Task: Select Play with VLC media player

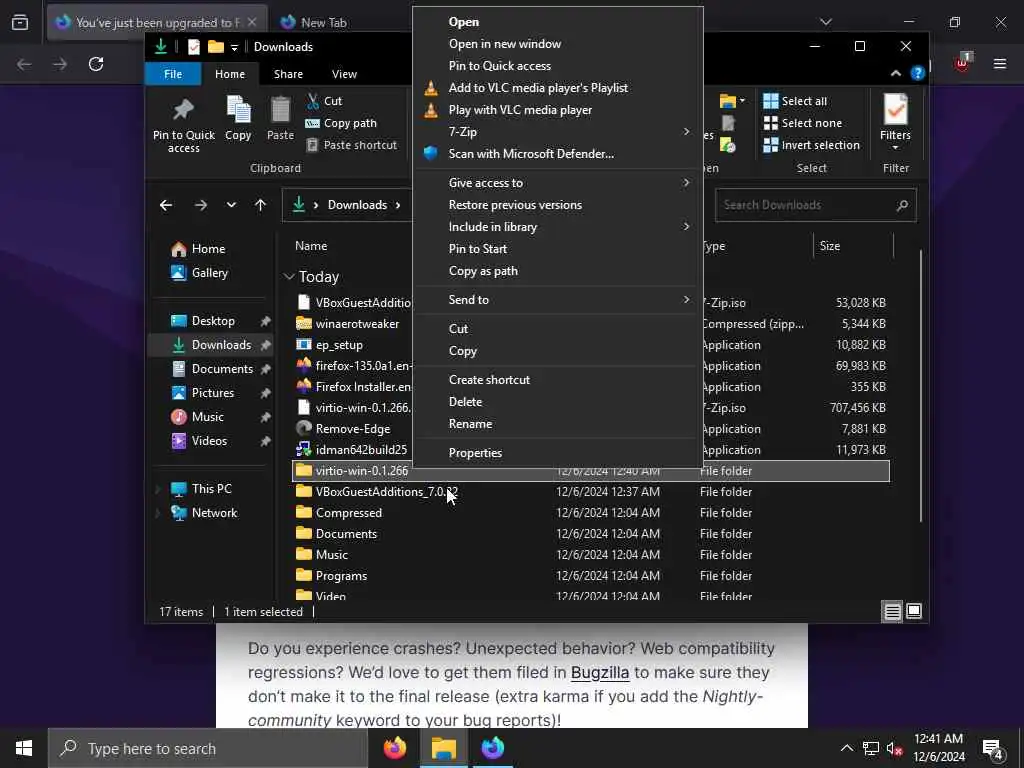Action: [x=558, y=110]
